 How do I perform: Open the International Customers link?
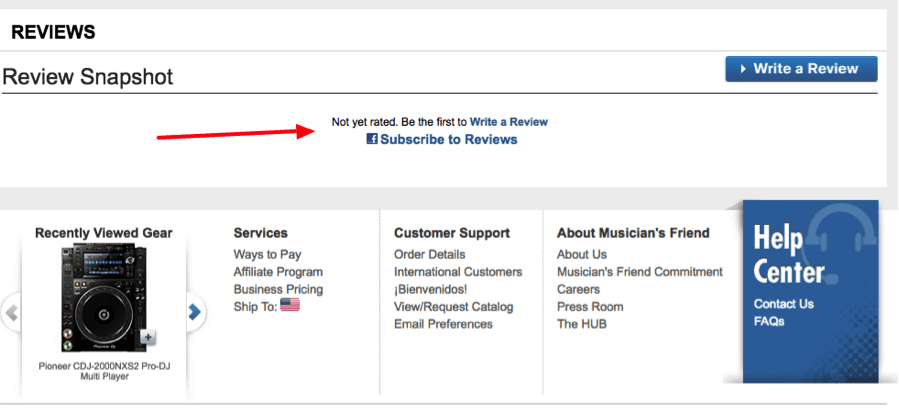tap(458, 272)
